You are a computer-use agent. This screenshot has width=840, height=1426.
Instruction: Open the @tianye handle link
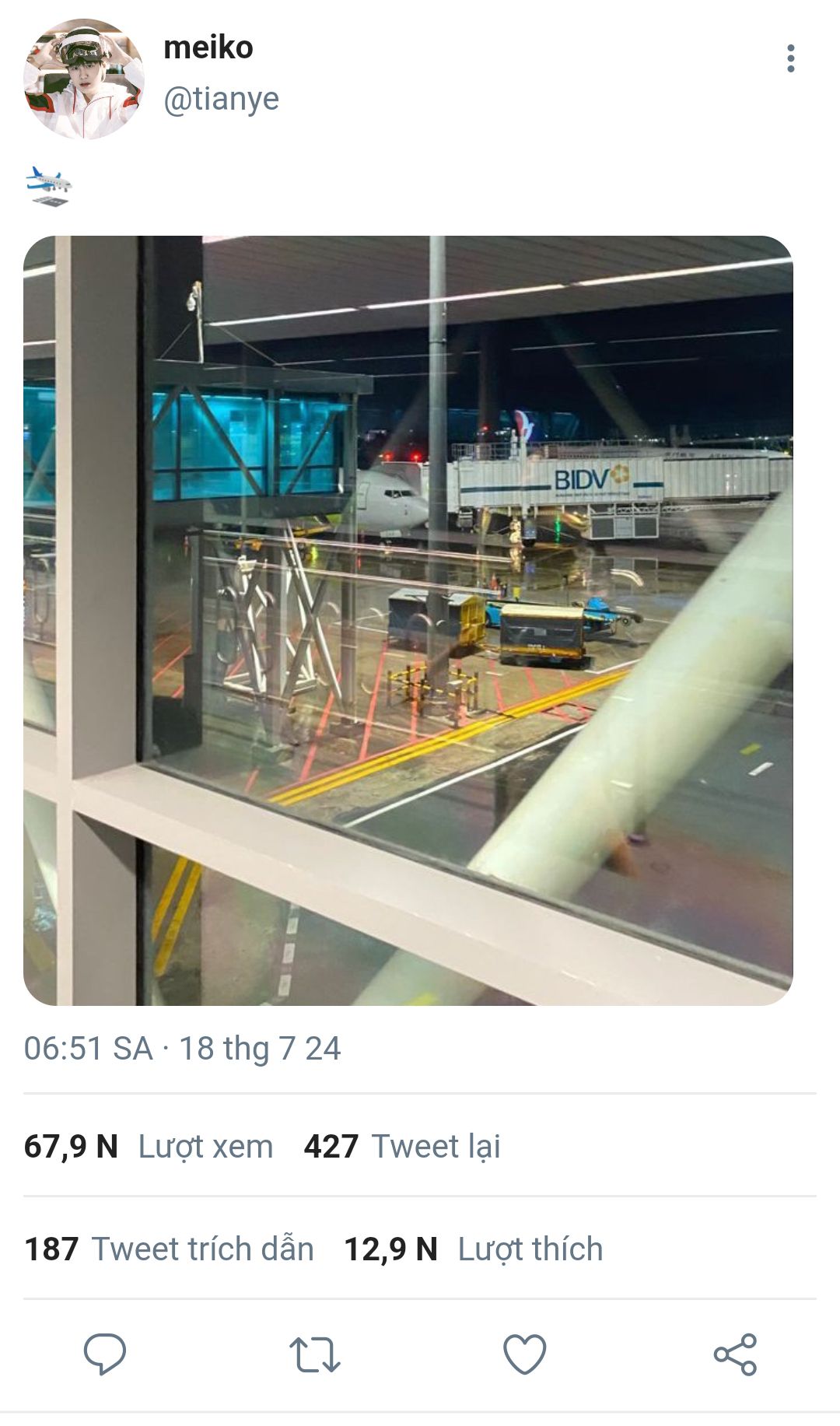(221, 99)
